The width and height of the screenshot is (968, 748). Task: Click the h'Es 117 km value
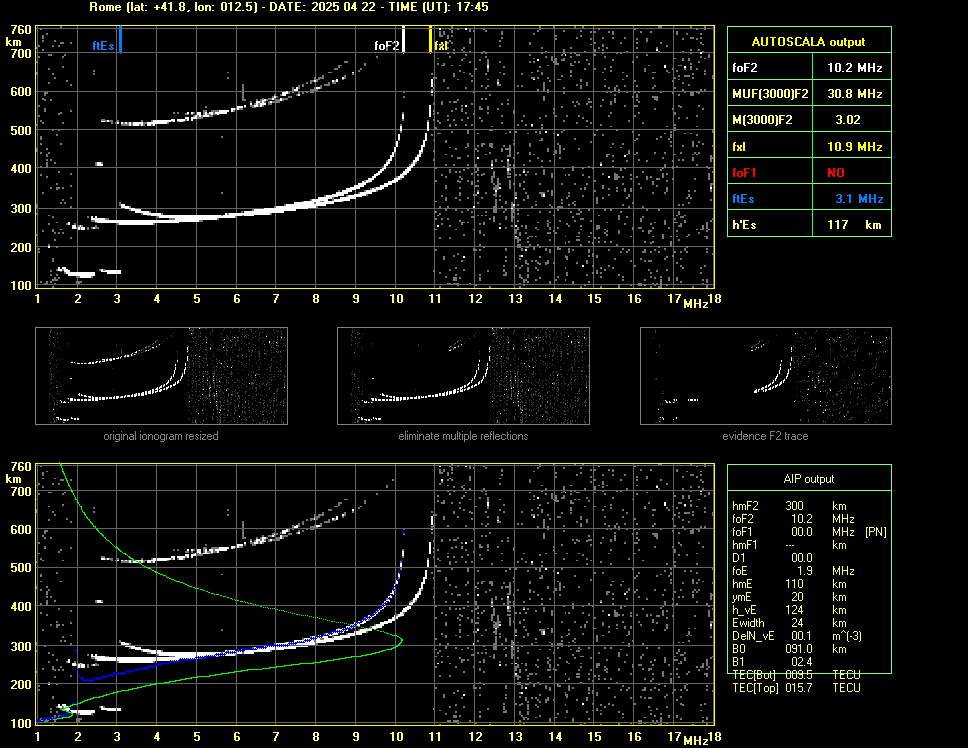point(854,225)
